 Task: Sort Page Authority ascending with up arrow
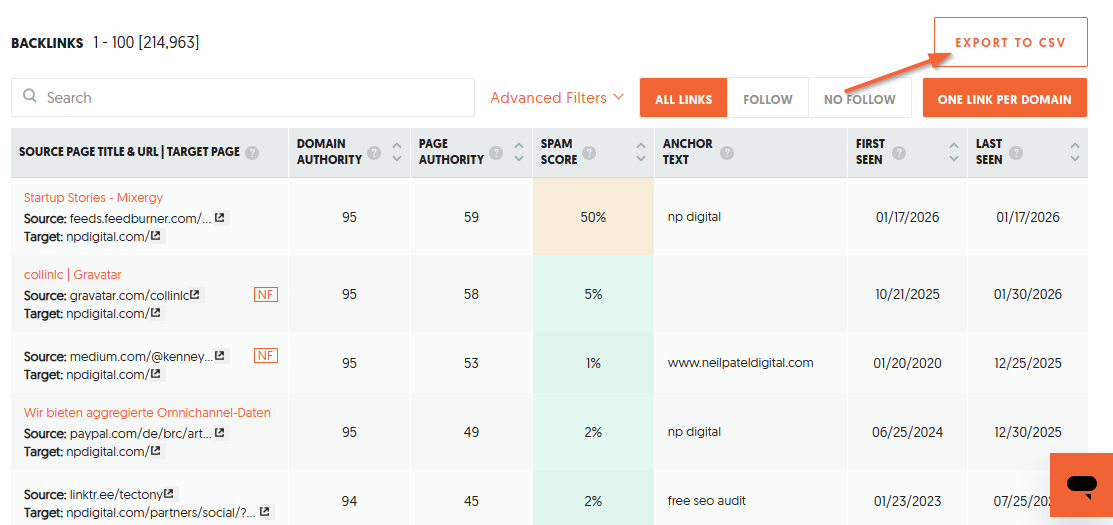(x=520, y=146)
